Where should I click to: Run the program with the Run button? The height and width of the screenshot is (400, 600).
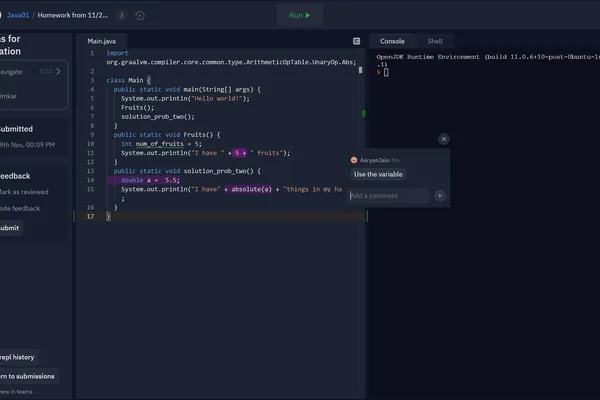tap(300, 15)
